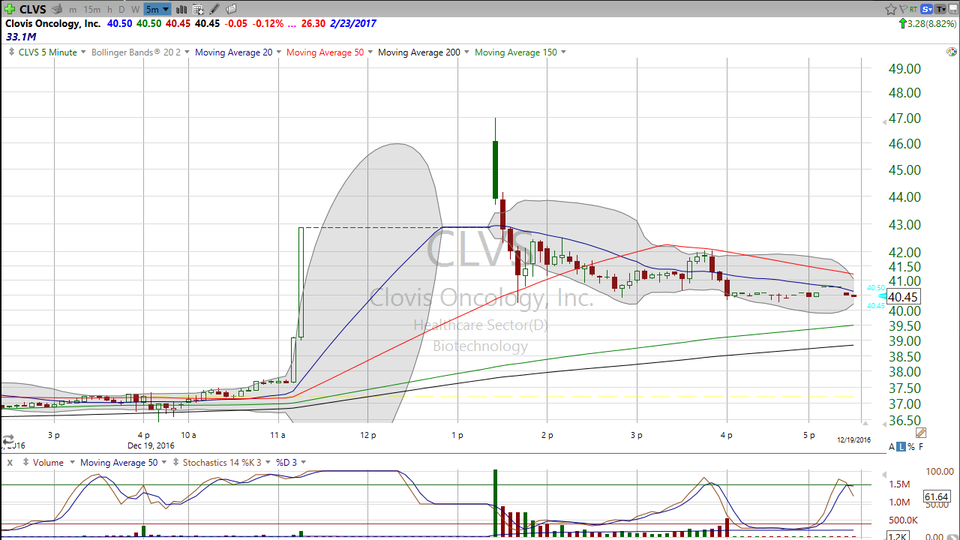Click the Dec 19, 2016 date label
This screenshot has width=960, height=540.
coord(151,446)
